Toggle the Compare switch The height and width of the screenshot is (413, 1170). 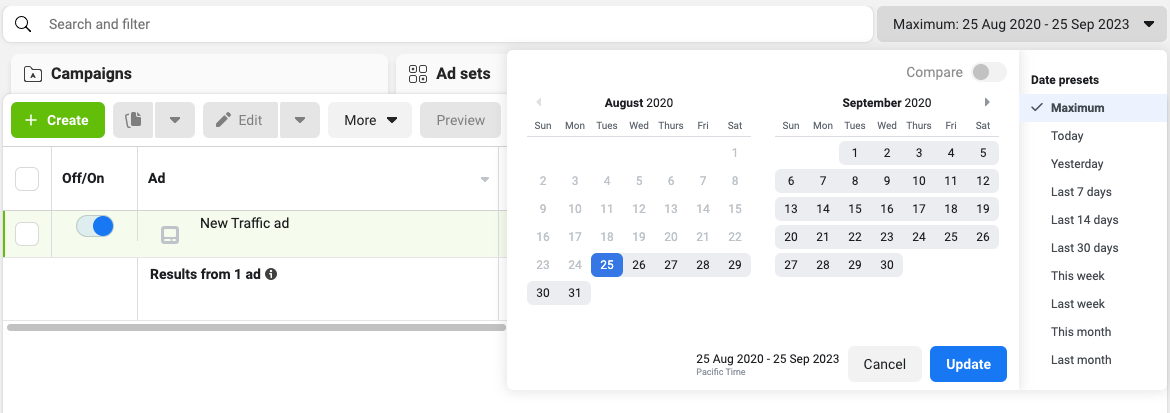coord(988,72)
